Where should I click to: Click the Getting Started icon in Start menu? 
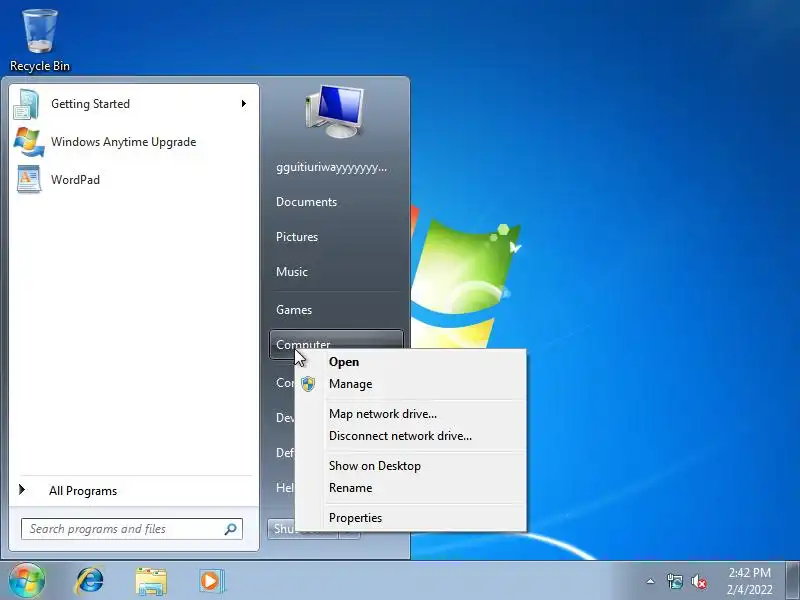click(27, 104)
